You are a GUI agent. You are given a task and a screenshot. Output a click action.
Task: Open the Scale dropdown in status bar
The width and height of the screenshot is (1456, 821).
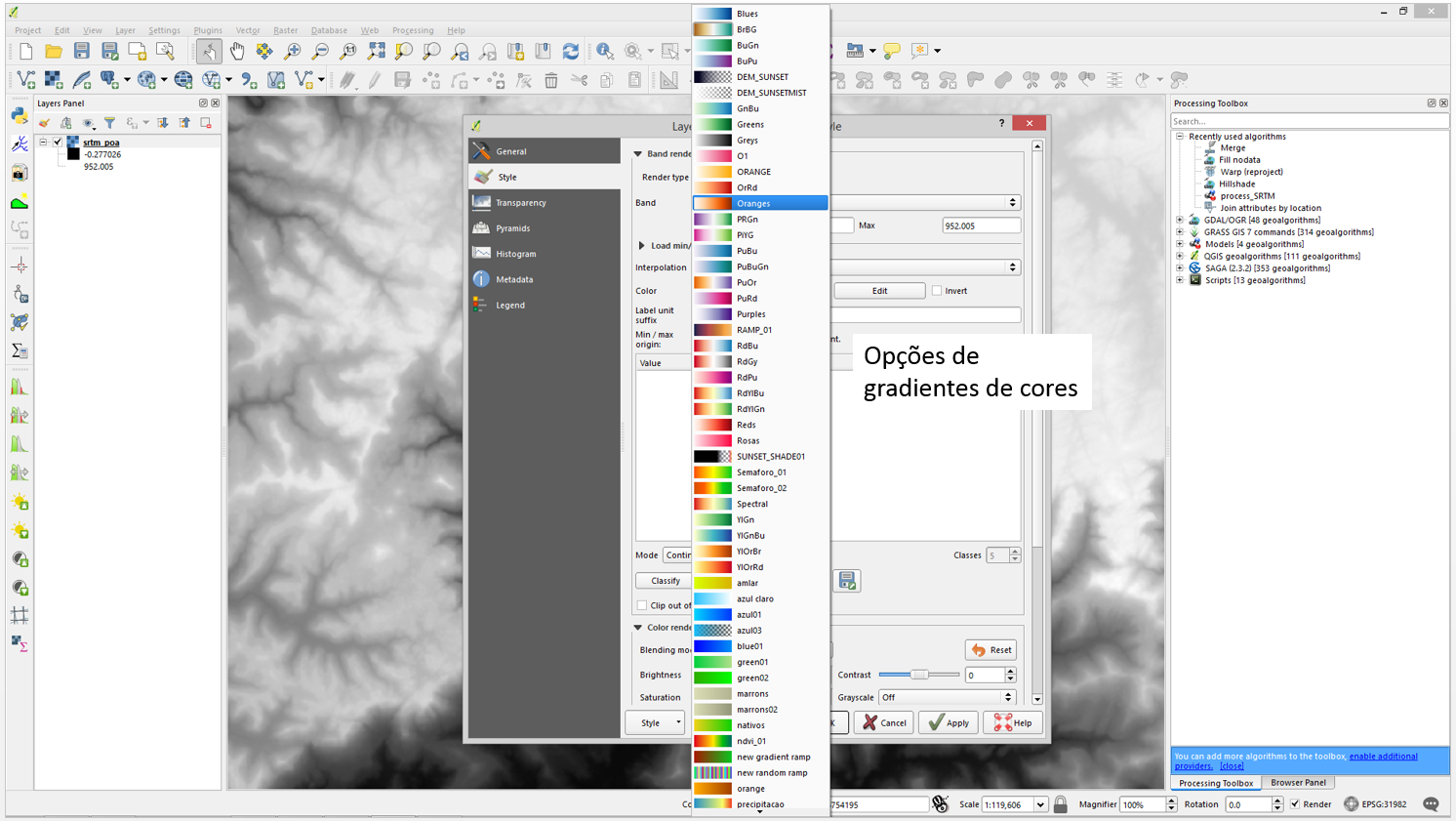tap(1040, 804)
